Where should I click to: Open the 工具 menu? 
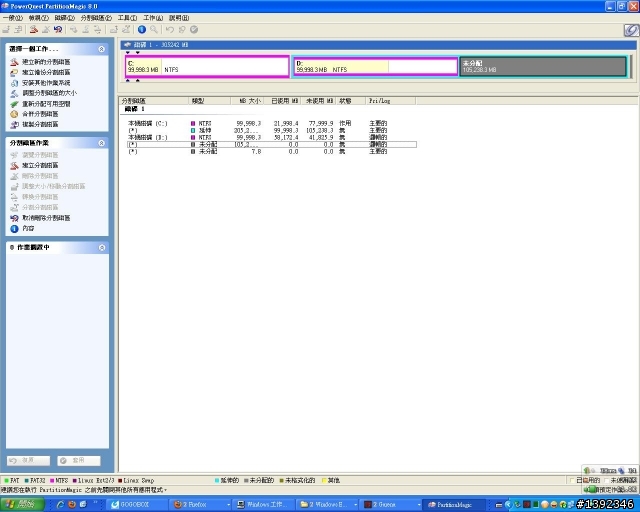tap(127, 18)
